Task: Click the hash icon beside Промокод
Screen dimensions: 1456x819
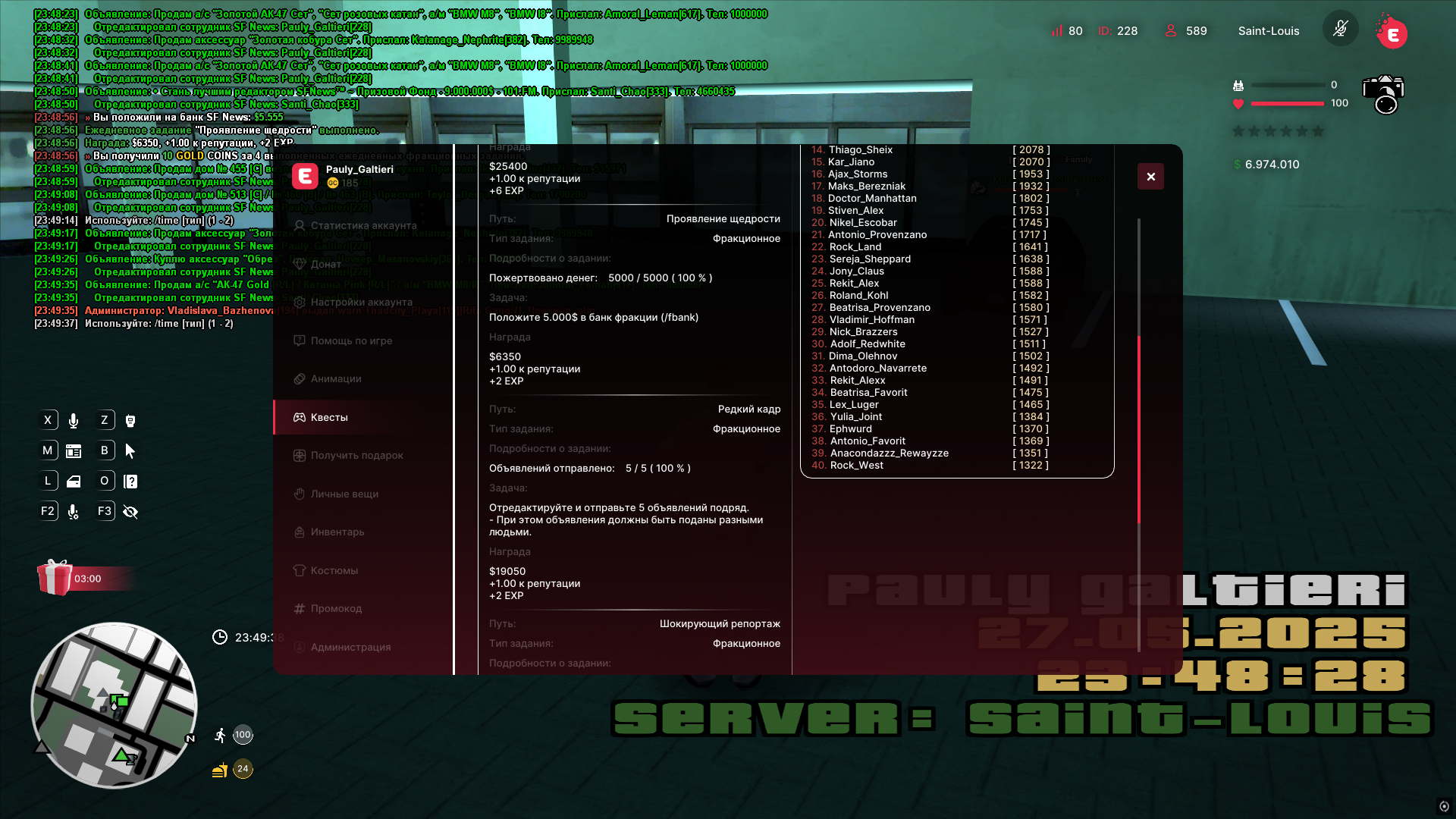Action: coord(300,608)
